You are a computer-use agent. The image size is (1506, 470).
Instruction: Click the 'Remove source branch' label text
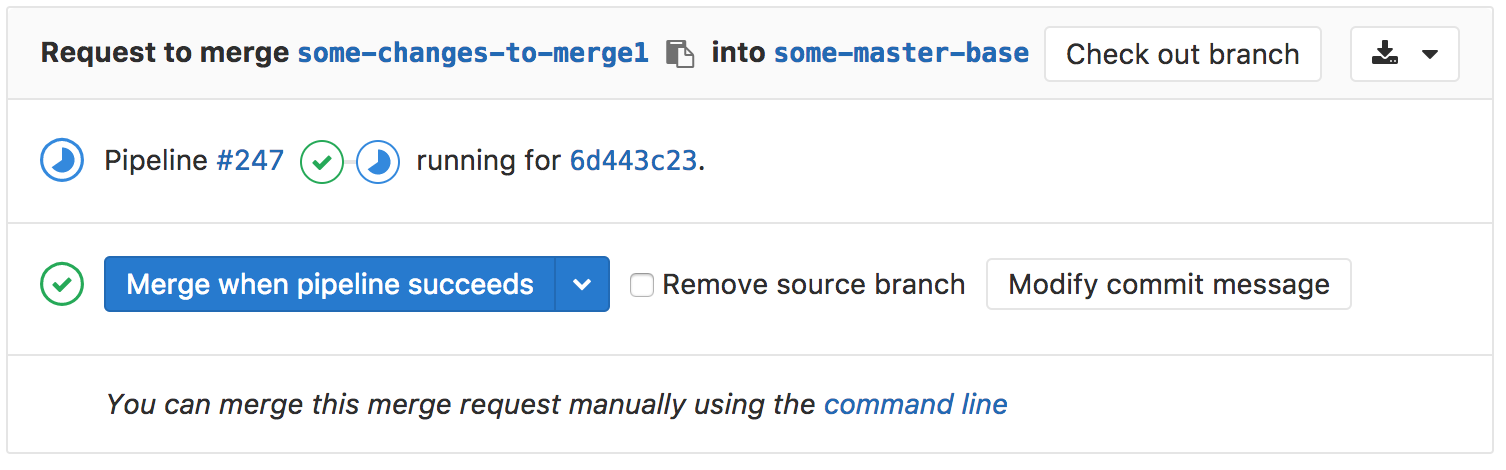813,285
